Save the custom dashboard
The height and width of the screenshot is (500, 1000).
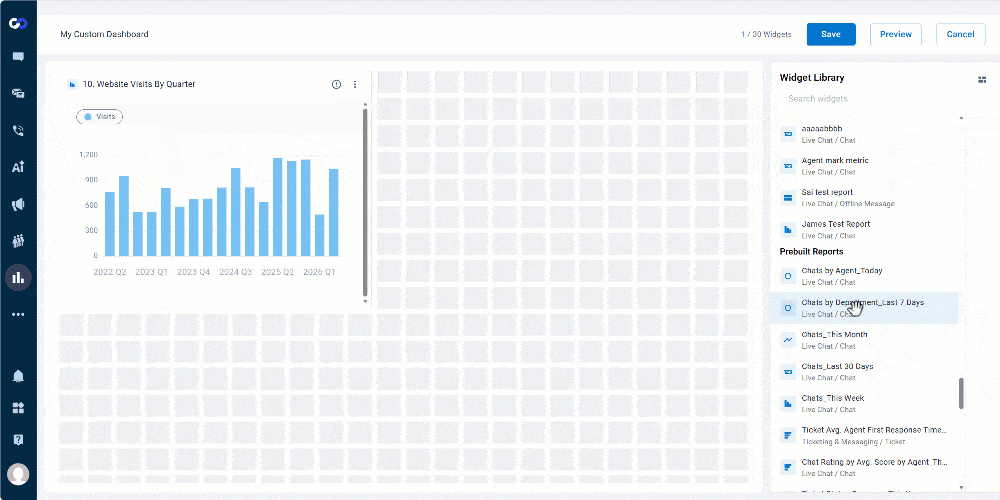coord(831,34)
